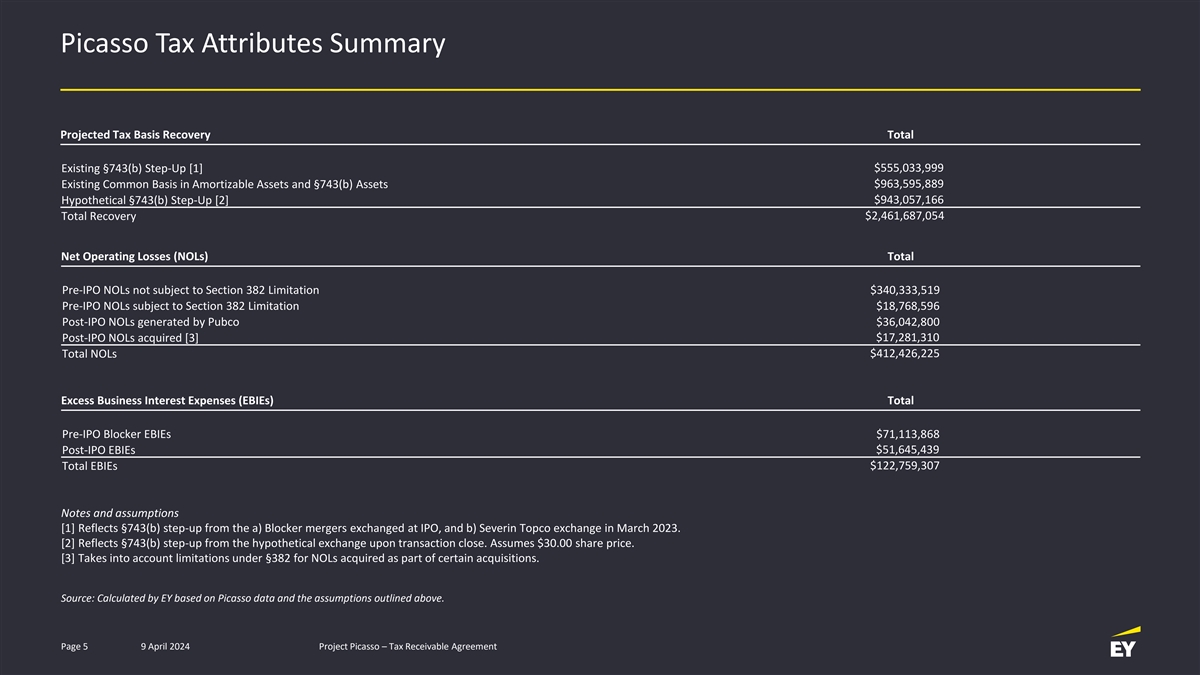Click the Notes and assumptions heading
The height and width of the screenshot is (675, 1200).
pos(120,513)
